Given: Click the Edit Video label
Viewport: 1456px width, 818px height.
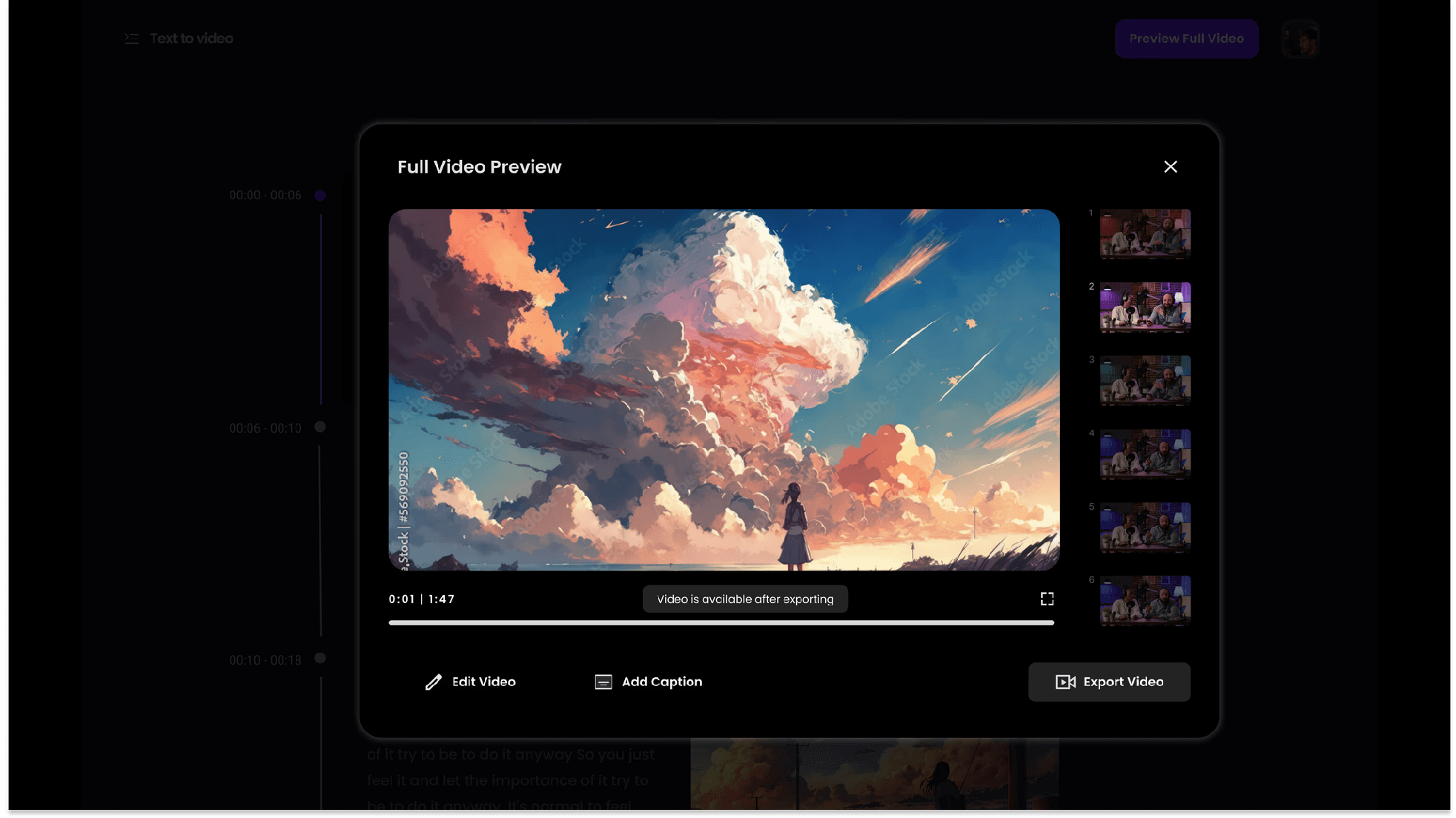Looking at the screenshot, I should pyautogui.click(x=483, y=682).
